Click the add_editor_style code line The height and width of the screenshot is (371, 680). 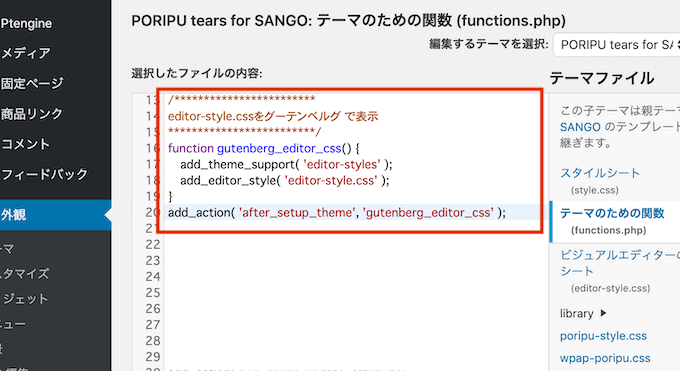[285, 181]
